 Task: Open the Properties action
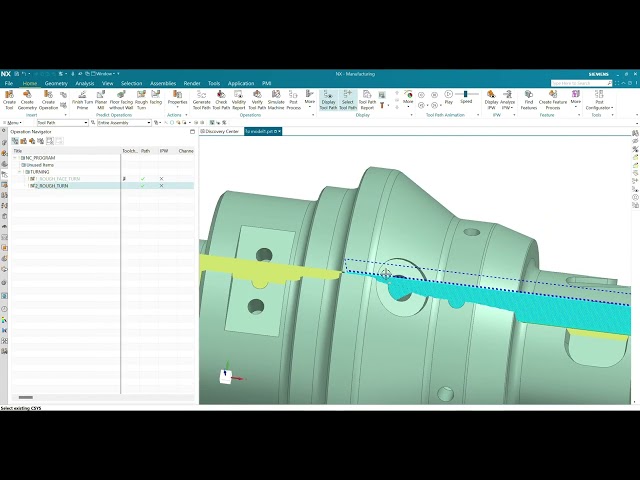(x=177, y=98)
